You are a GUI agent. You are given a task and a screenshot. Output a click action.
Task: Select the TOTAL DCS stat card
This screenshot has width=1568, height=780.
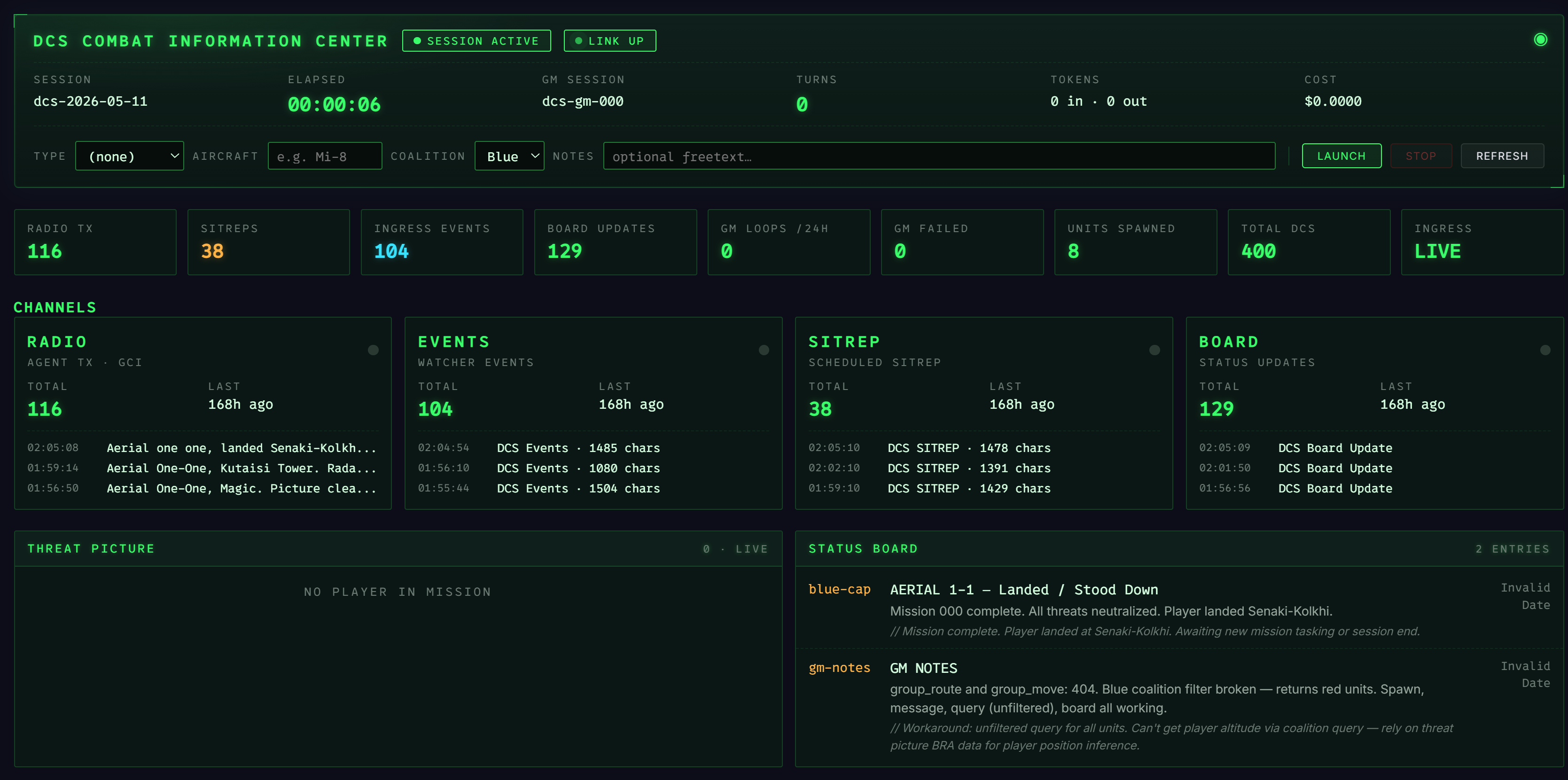[1309, 242]
